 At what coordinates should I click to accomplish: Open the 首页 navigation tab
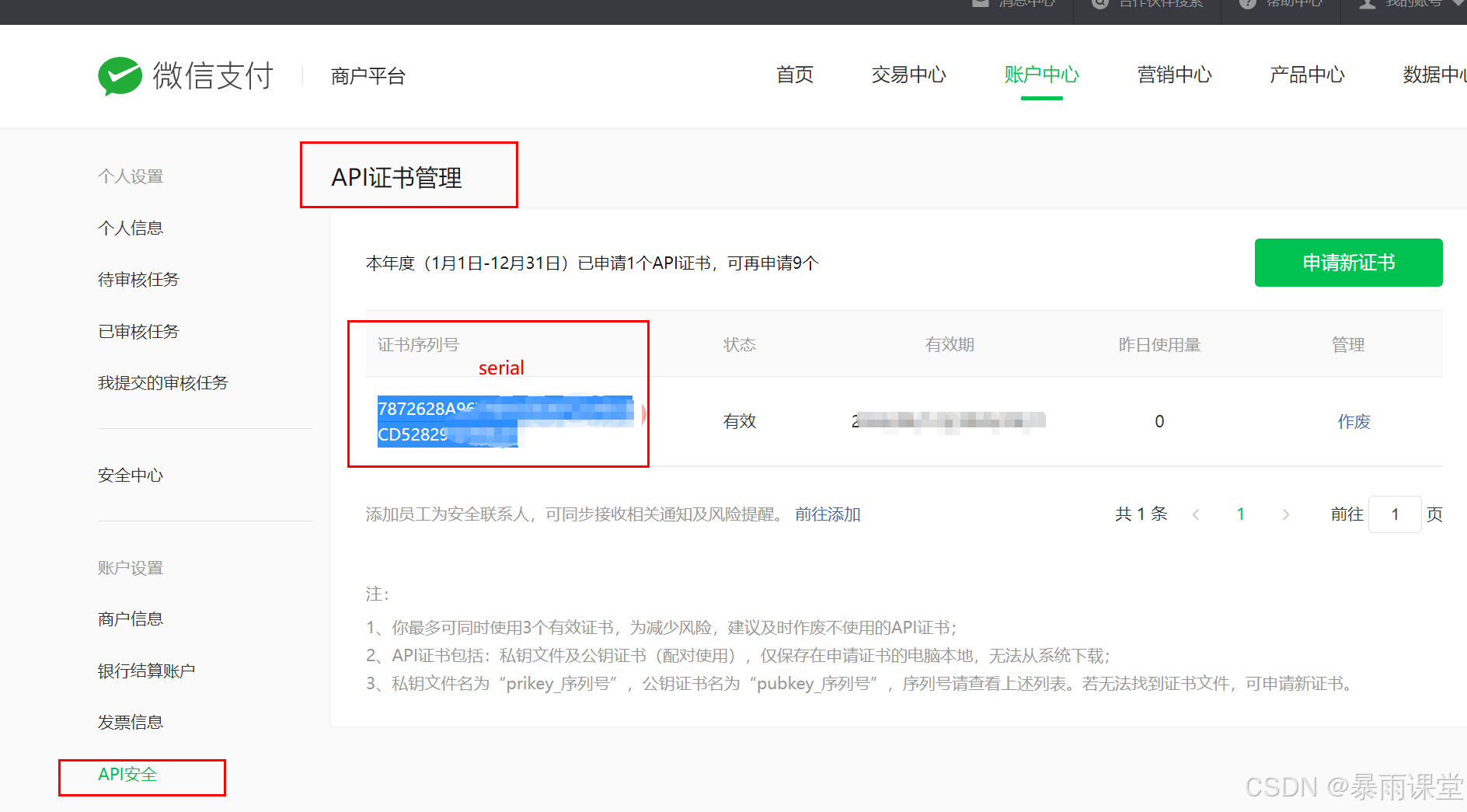(x=795, y=75)
